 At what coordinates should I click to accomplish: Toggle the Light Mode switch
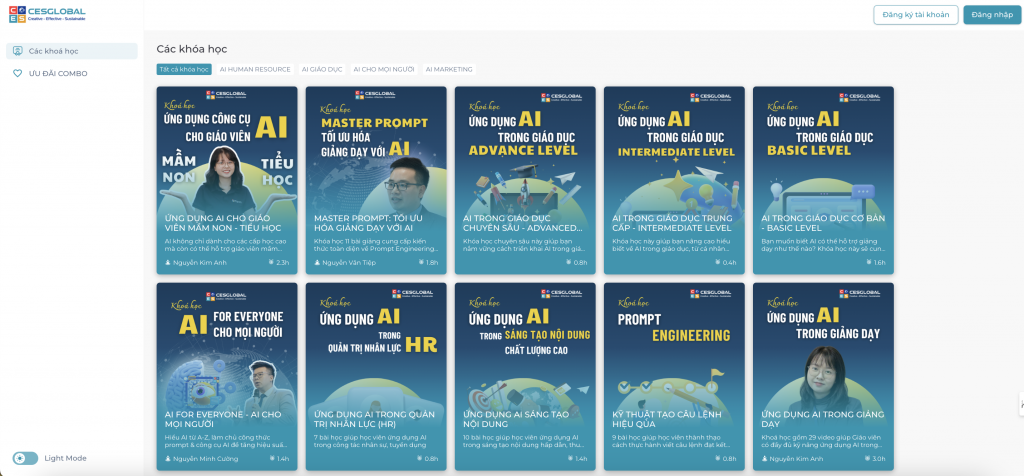coord(25,458)
